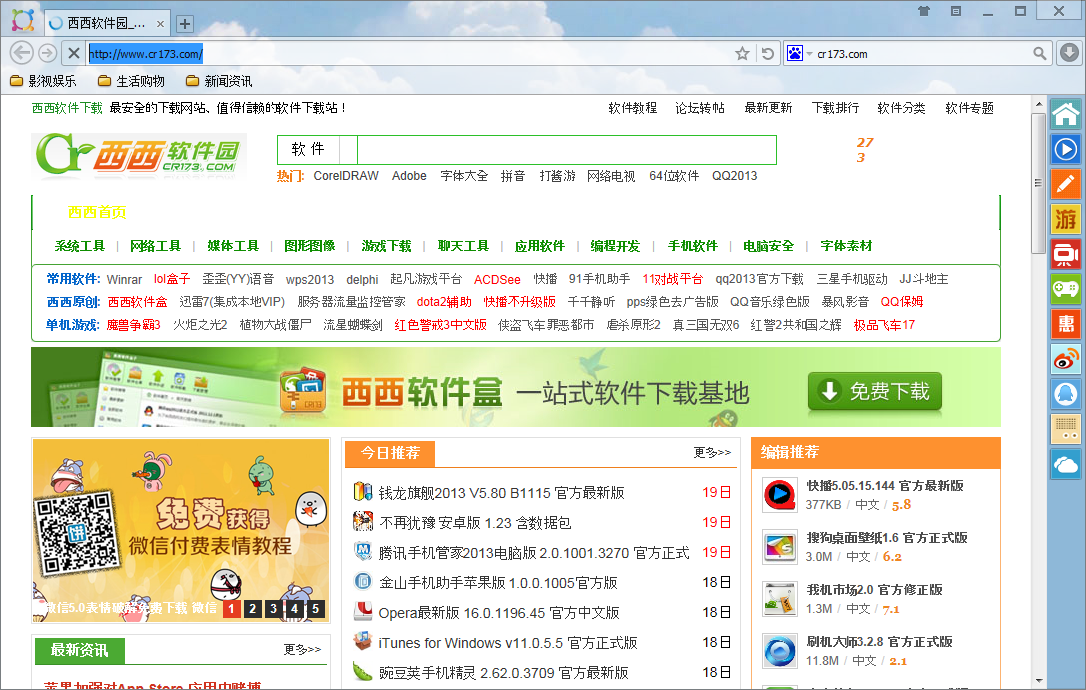This screenshot has height=690, width=1086.
Task: Open 钱龙旗舰2013 V5.80 B1115 download link
Action: tap(501, 493)
